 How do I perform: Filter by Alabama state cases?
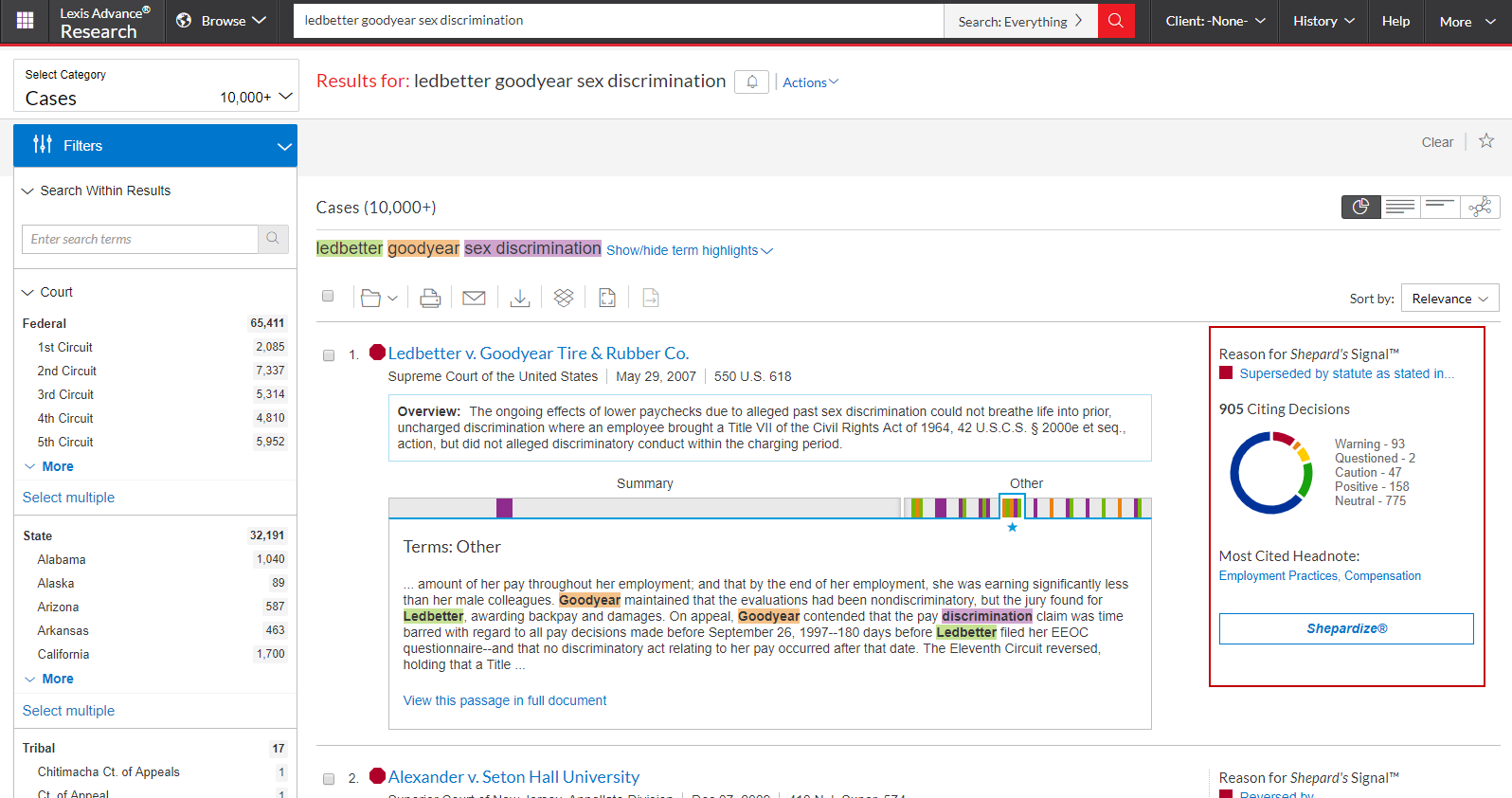pos(62,559)
